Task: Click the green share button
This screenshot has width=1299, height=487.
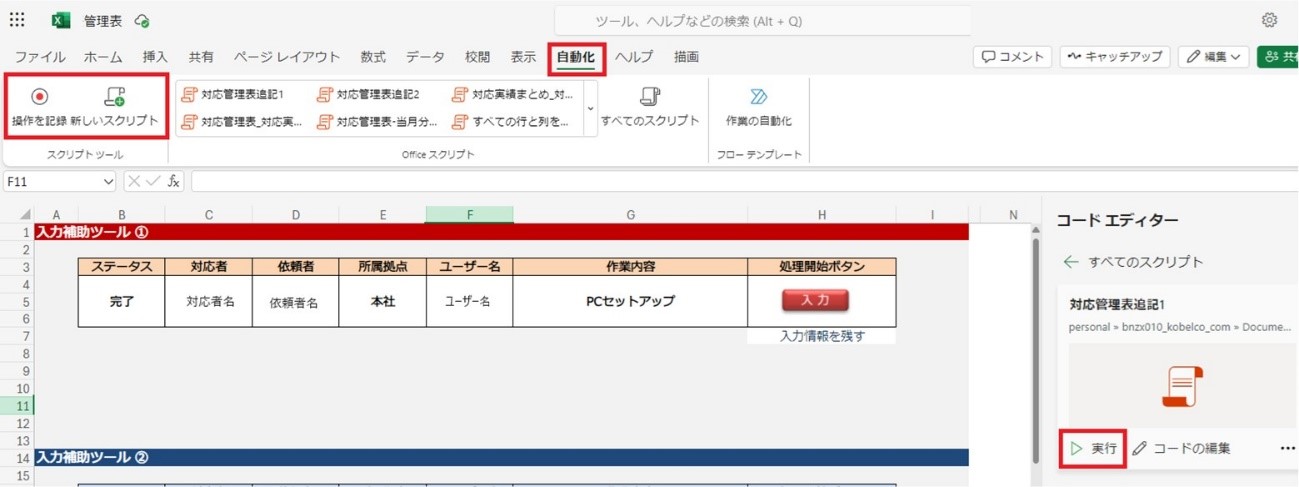Action: tap(1277, 57)
